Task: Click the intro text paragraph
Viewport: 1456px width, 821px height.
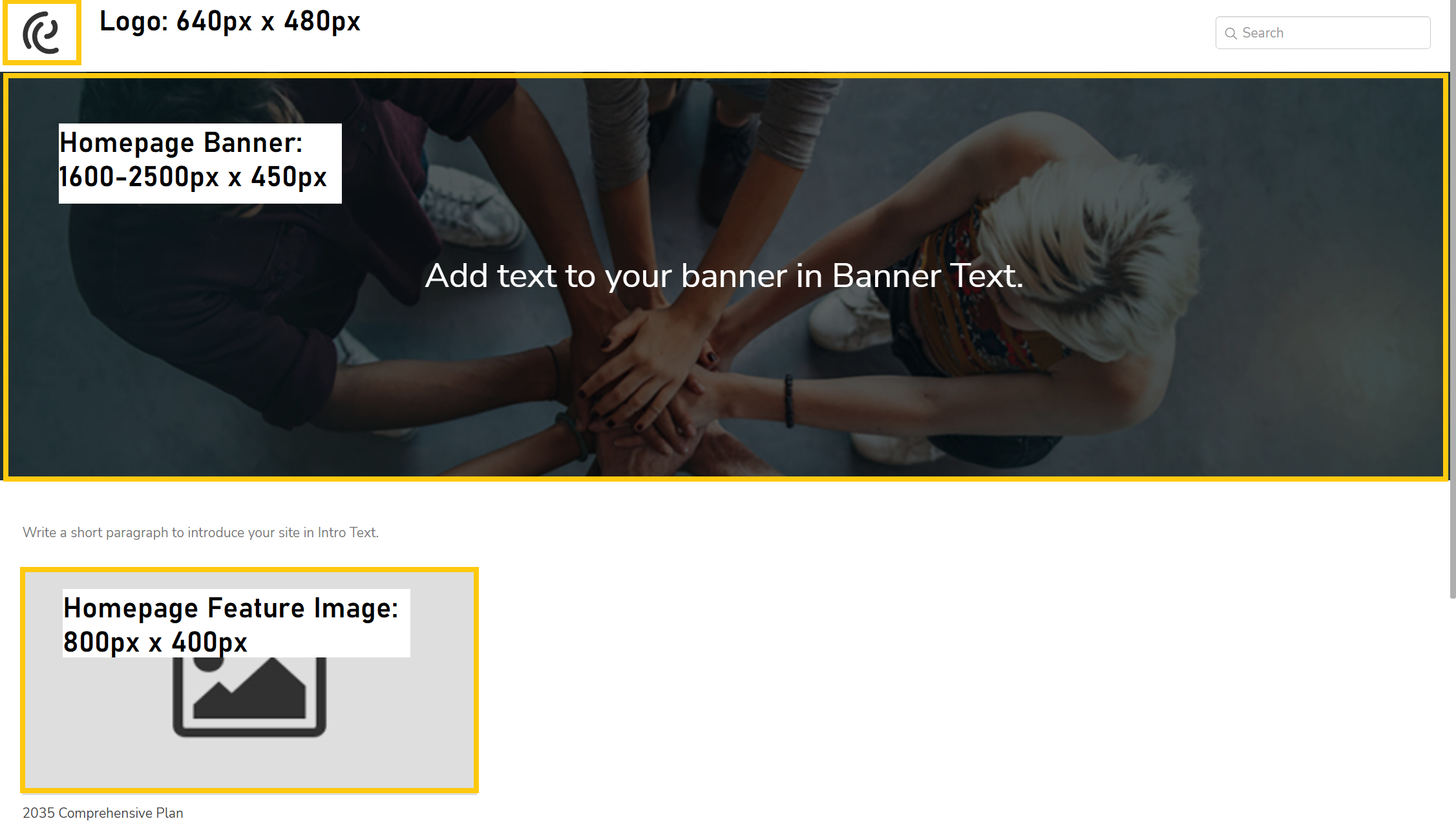Action: coord(200,532)
